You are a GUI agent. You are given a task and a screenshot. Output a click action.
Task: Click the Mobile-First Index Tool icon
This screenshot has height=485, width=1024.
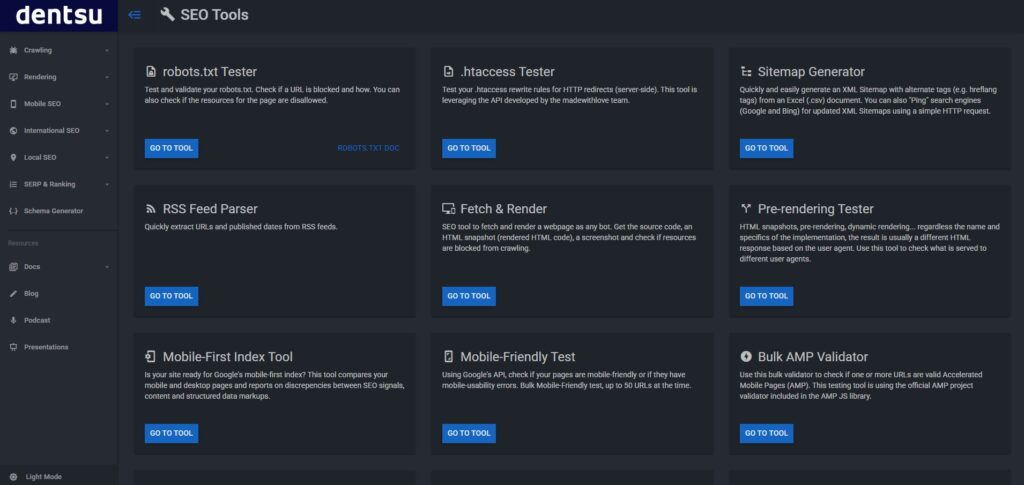[151, 356]
